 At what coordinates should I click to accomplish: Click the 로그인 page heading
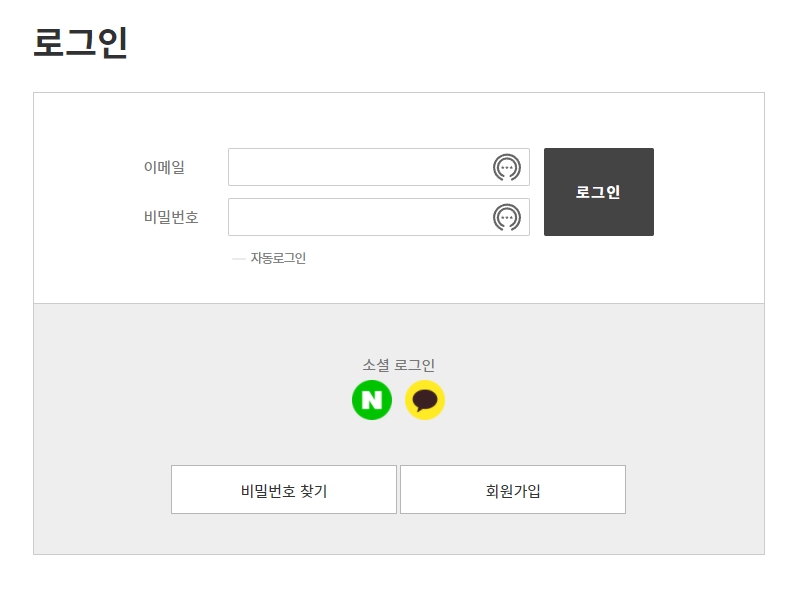tap(80, 43)
